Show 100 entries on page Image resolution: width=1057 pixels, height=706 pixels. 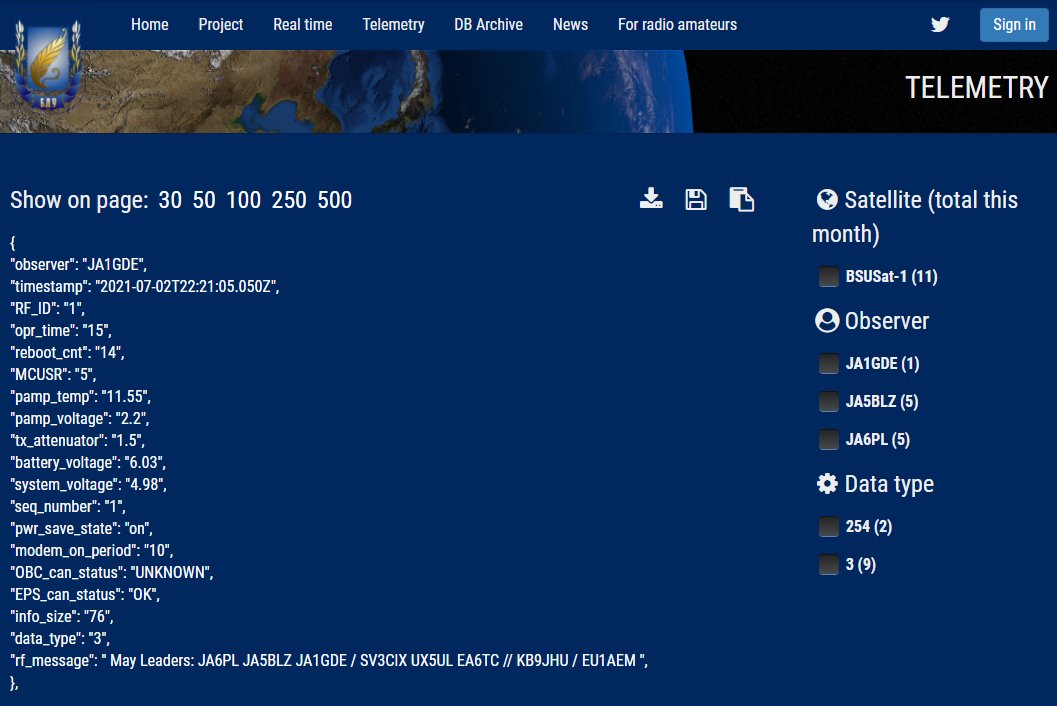click(x=243, y=200)
